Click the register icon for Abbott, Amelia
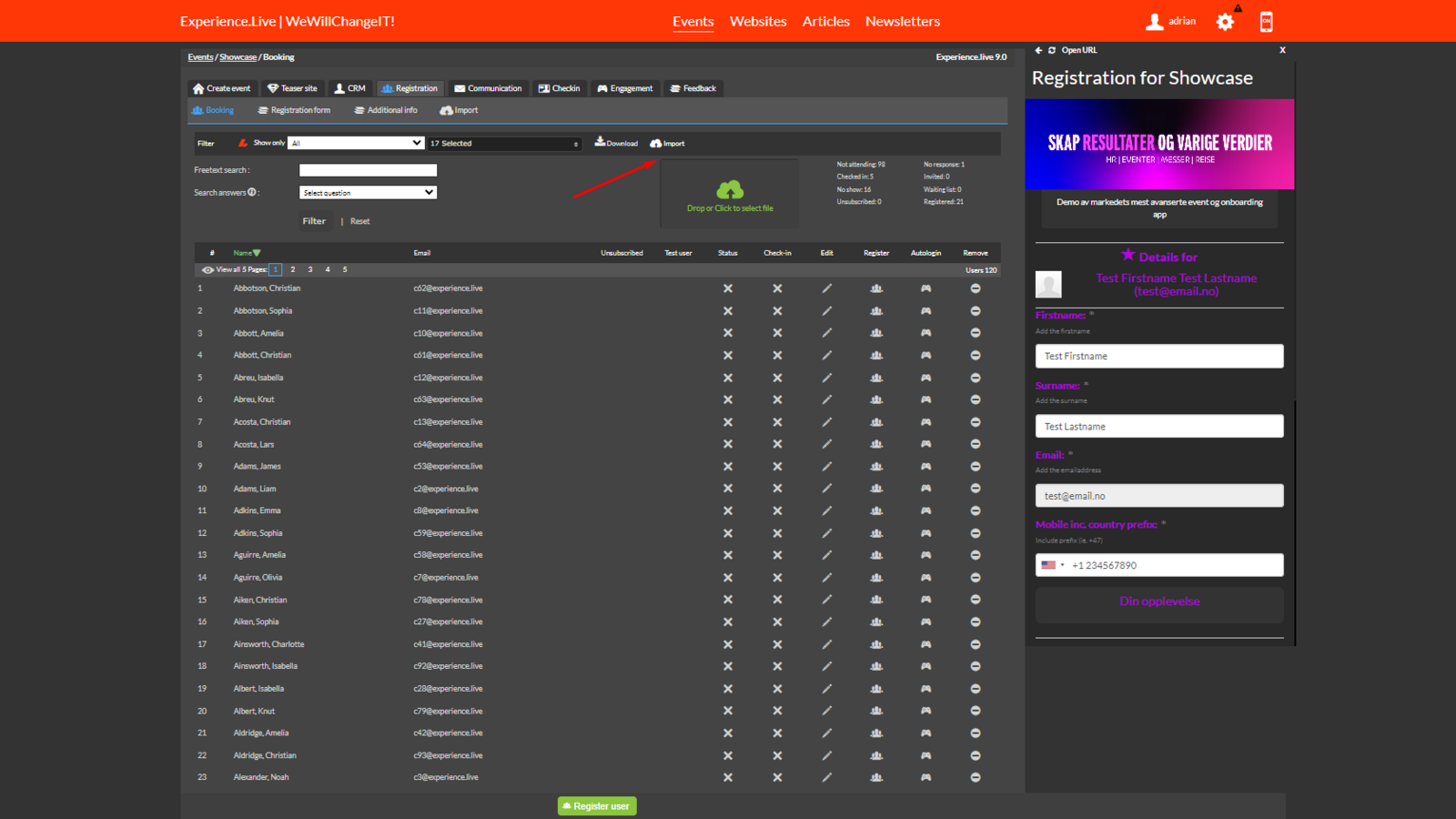The width and height of the screenshot is (1456, 819). pos(876,333)
